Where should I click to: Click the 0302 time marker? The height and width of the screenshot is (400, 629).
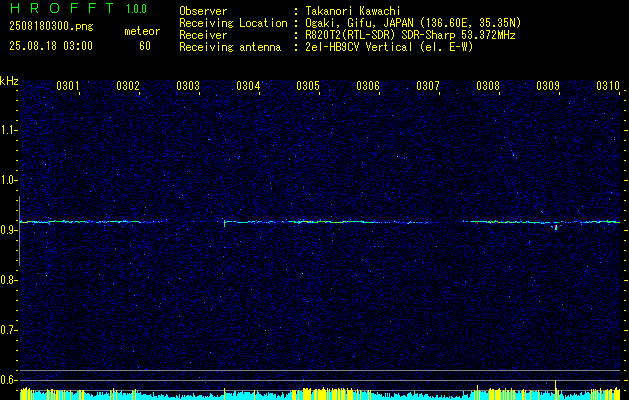(128, 86)
